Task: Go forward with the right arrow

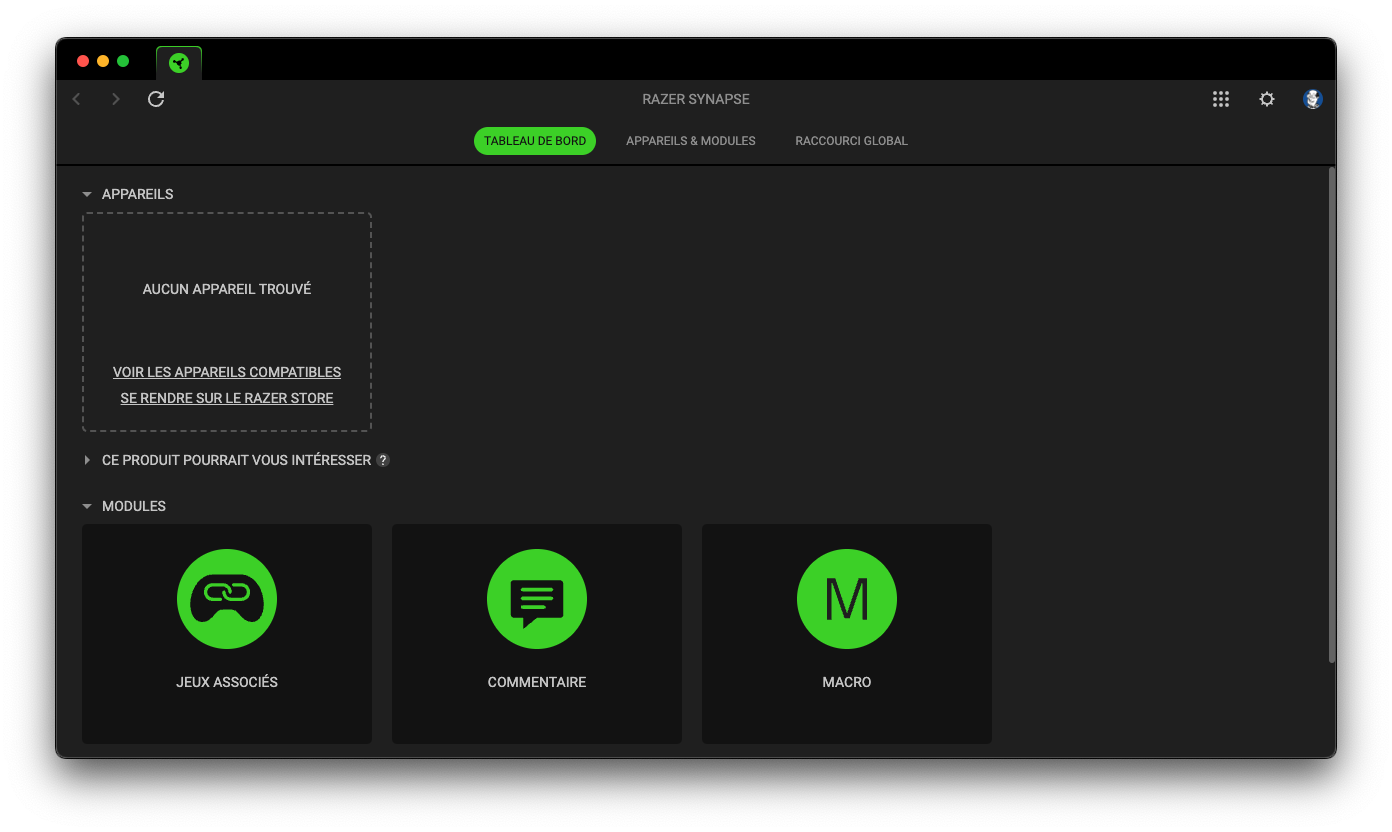Action: (x=116, y=99)
